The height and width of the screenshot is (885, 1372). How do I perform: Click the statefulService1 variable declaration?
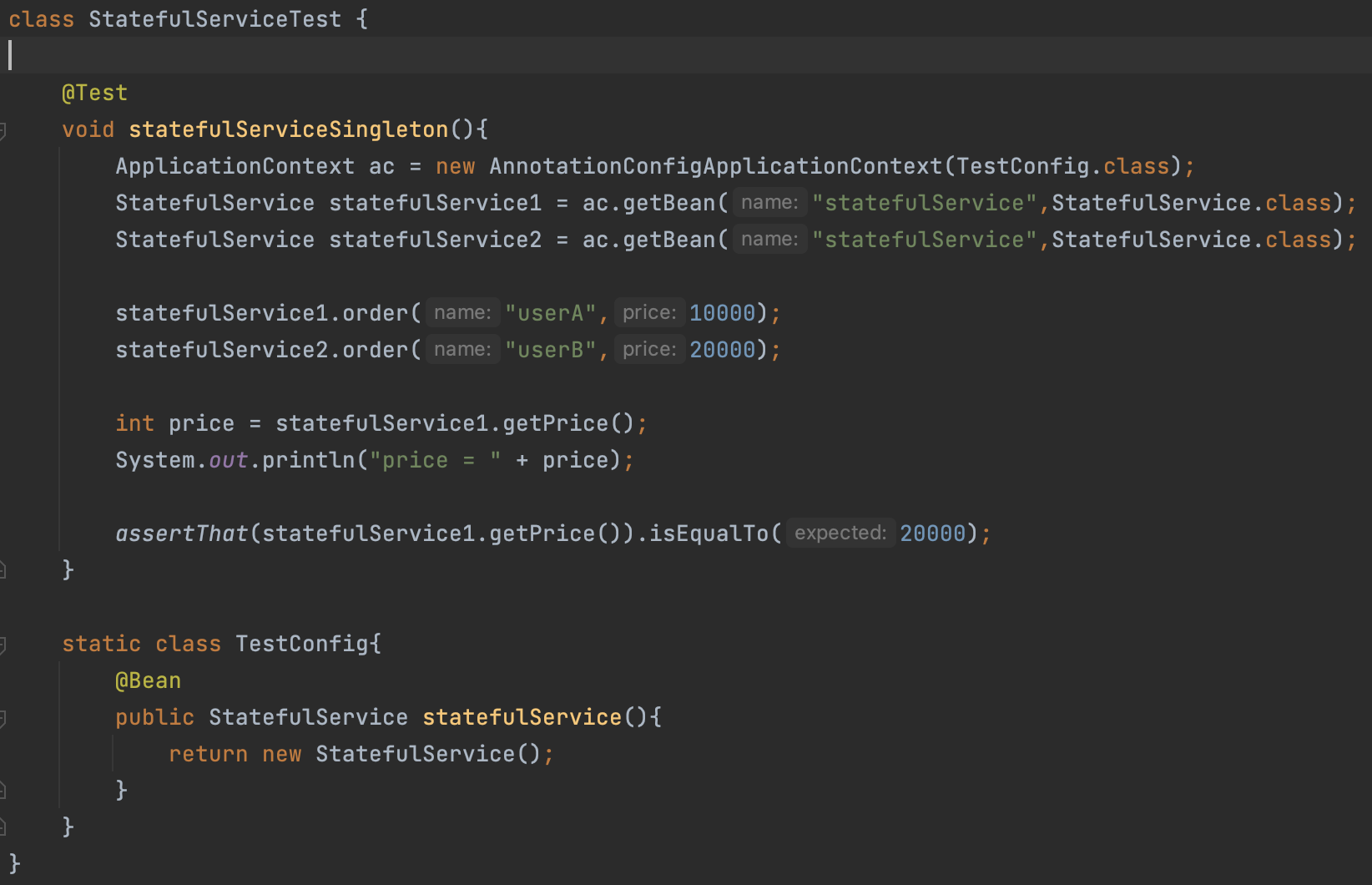[435, 203]
